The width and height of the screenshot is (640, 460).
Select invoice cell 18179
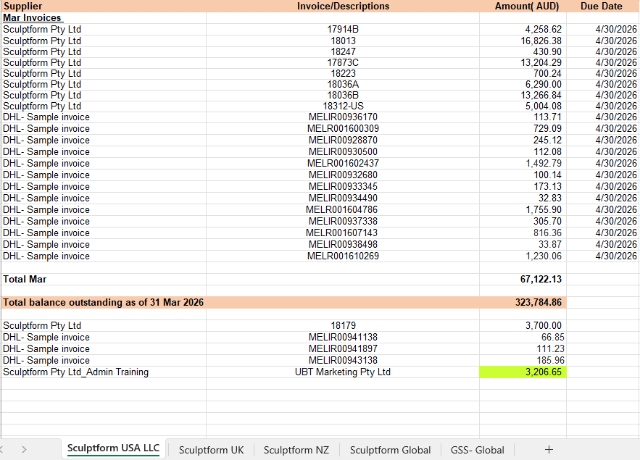[x=343, y=326]
